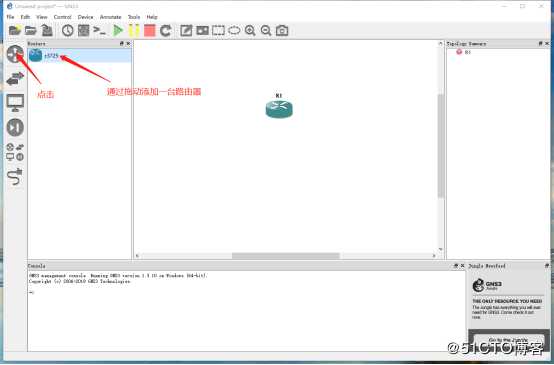
Task: Open console to all devices icon
Action: (x=100, y=30)
